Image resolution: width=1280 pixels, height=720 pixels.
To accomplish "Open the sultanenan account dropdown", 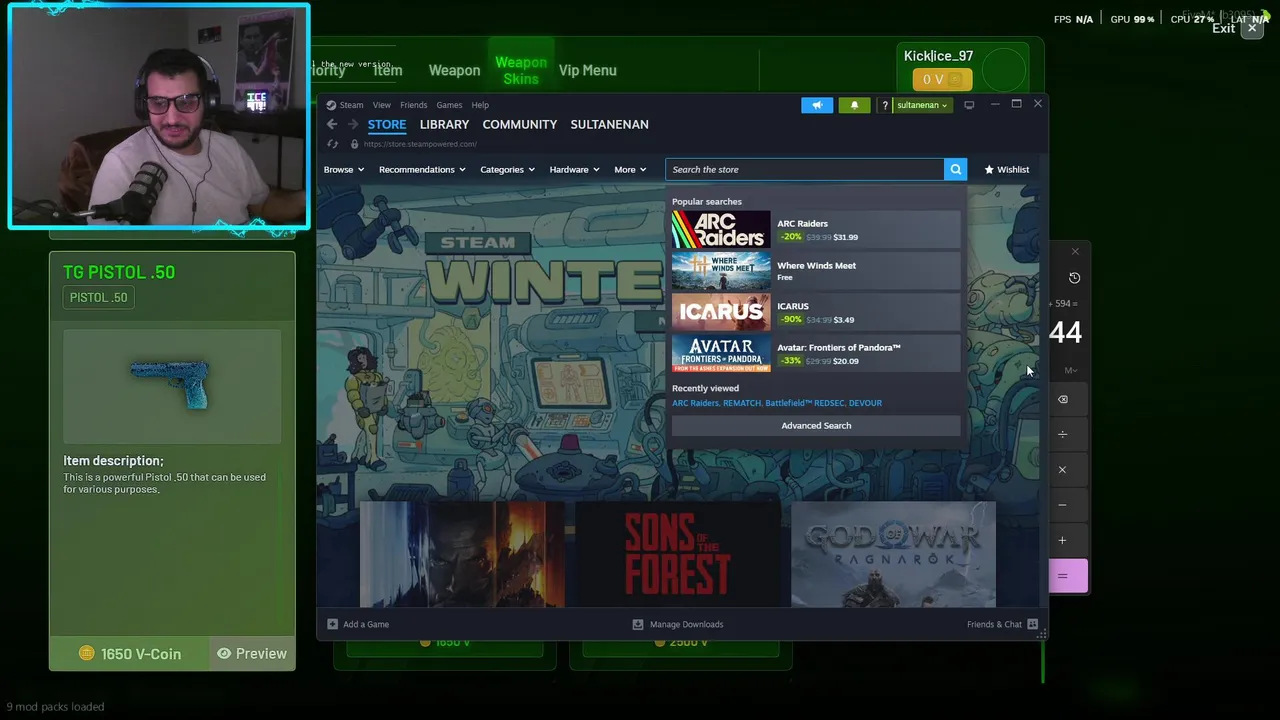I will click(921, 105).
